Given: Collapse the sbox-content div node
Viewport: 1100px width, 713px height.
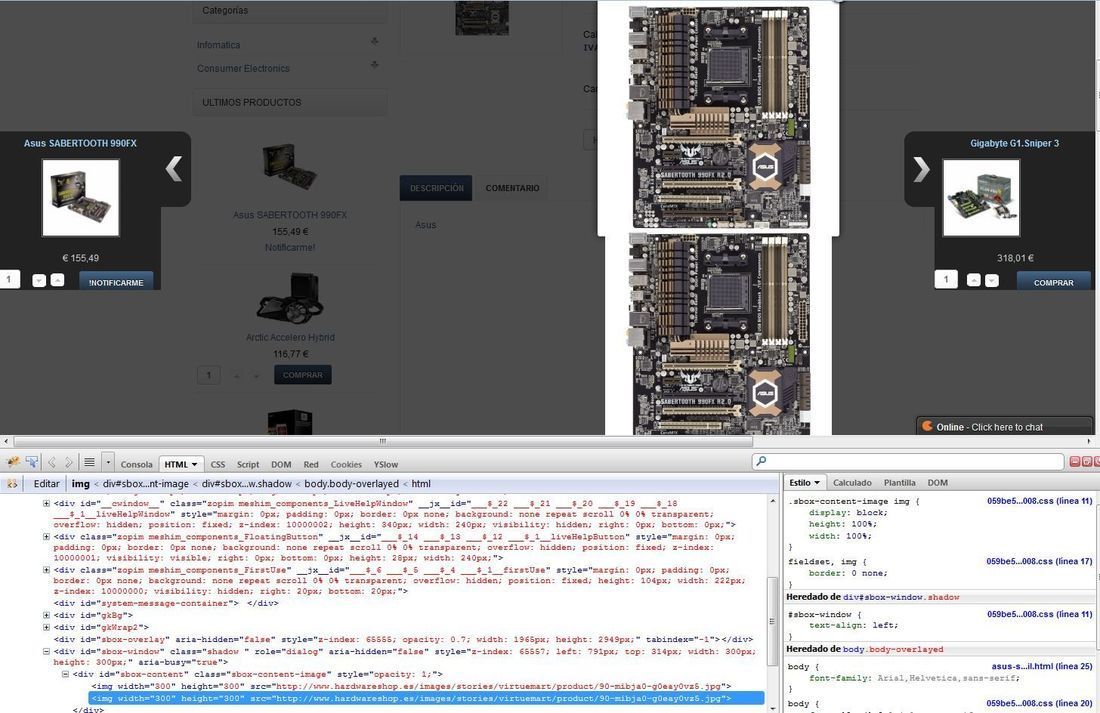Looking at the screenshot, I should click(65, 674).
